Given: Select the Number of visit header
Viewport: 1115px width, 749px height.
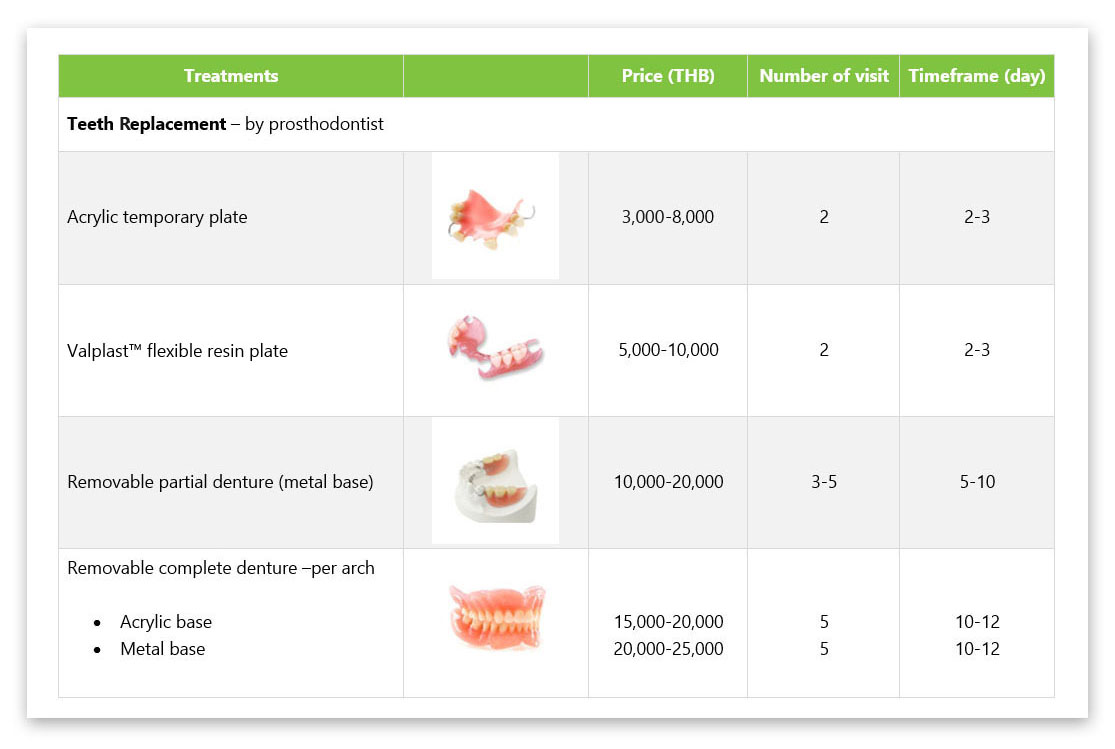Looking at the screenshot, I should pyautogui.click(x=823, y=75).
